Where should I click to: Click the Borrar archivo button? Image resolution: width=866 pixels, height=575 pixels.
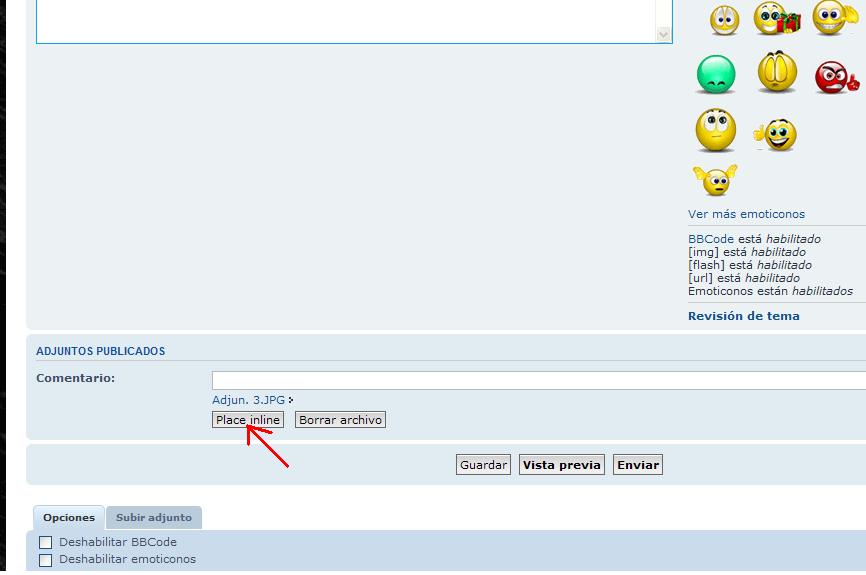340,420
